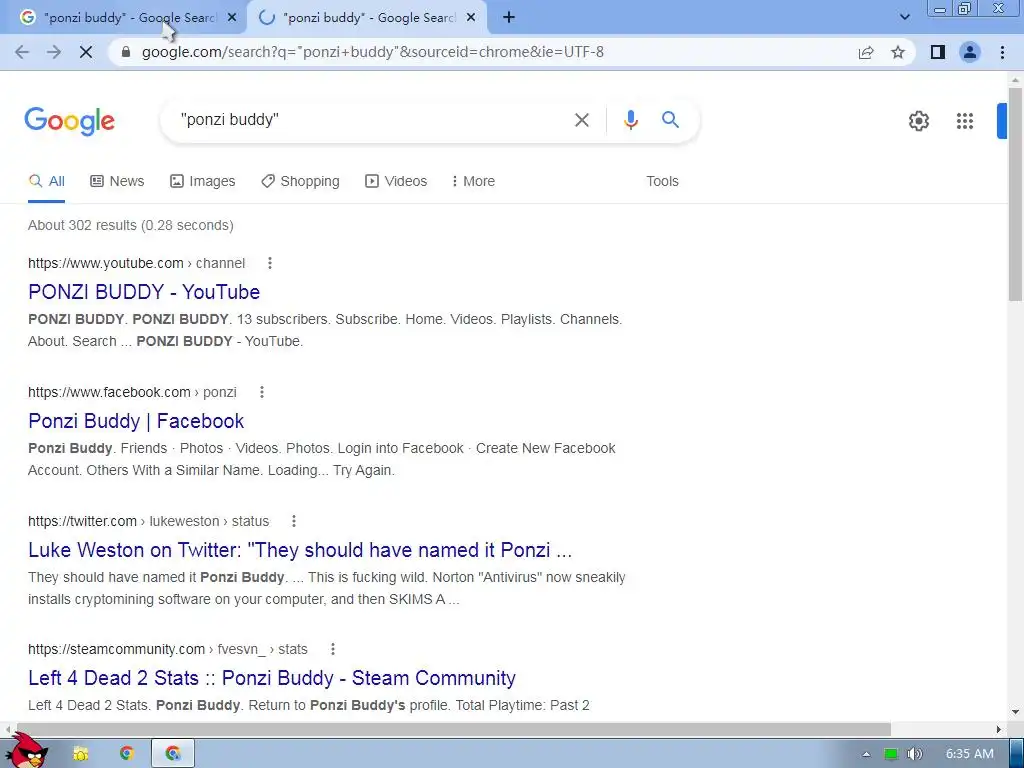
Task: Stop loading the page
Action: tap(86, 52)
